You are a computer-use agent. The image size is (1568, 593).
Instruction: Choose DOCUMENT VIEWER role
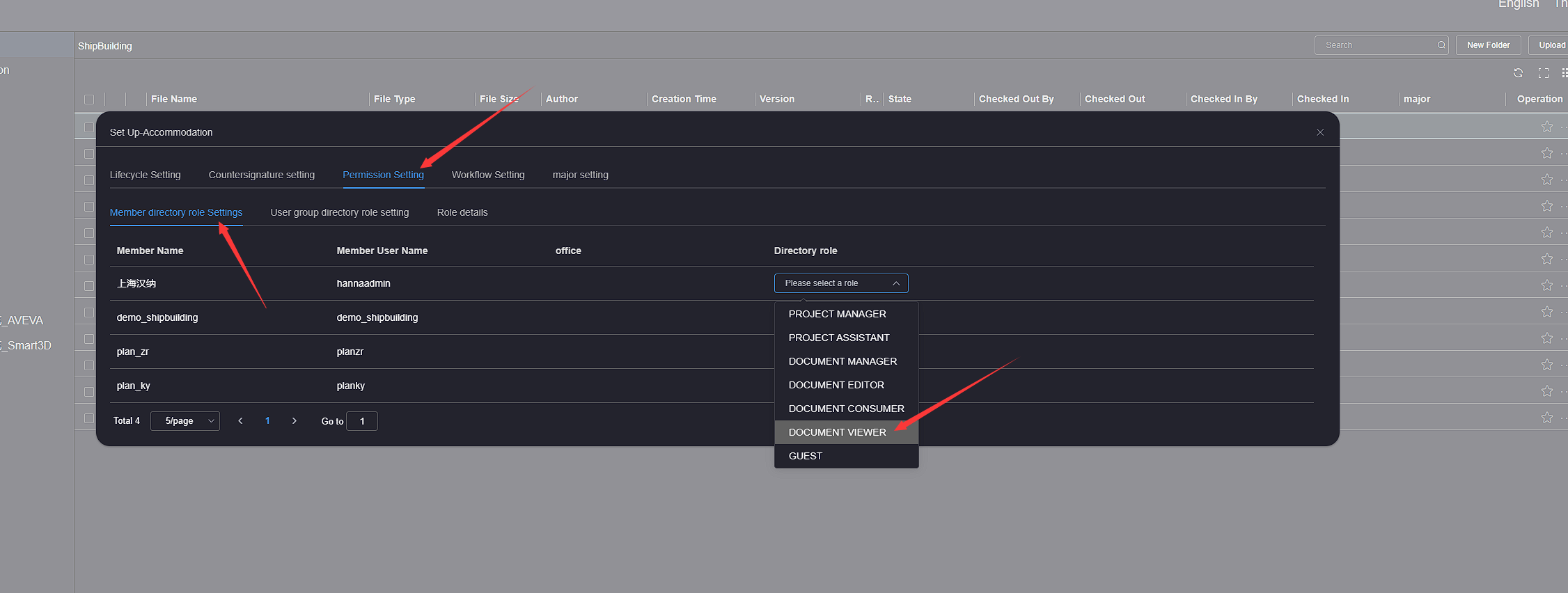click(847, 432)
